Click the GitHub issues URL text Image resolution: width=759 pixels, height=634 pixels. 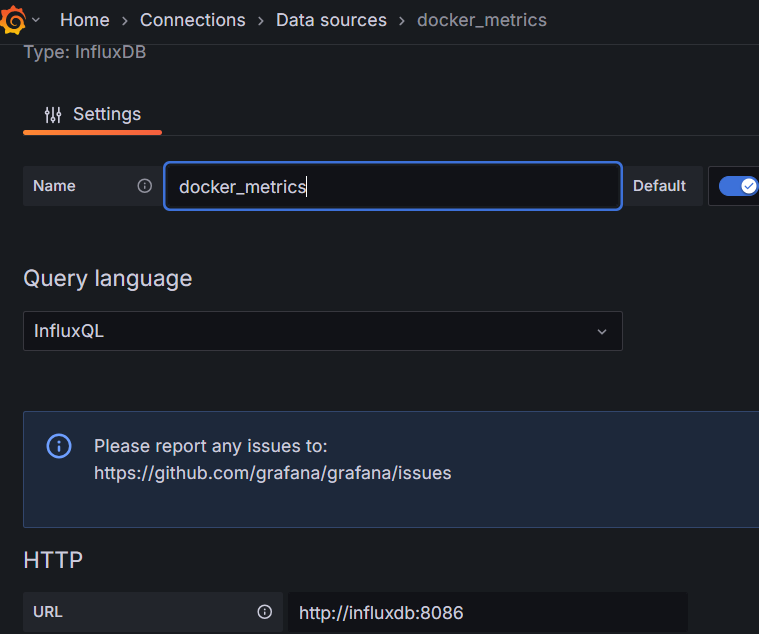coord(273,473)
